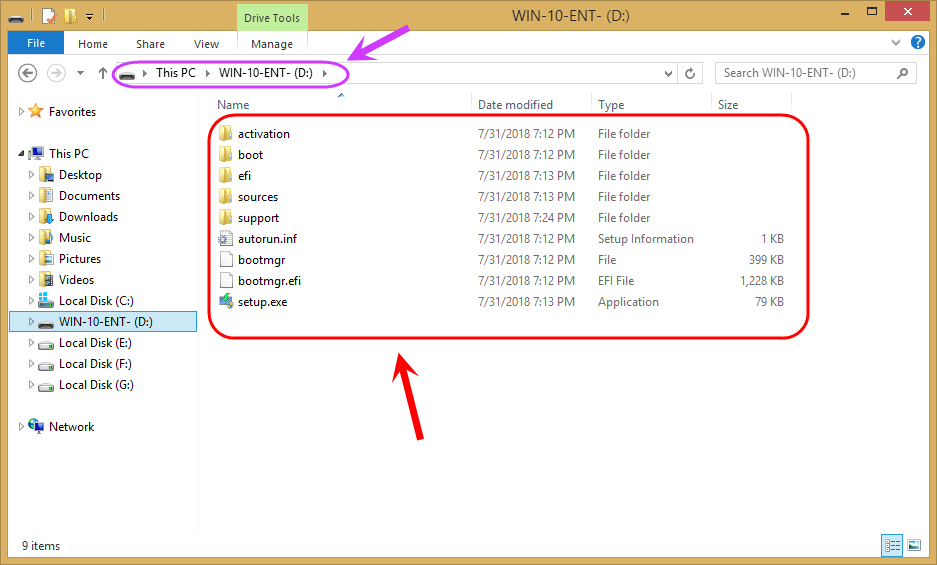Viewport: 937px width, 565px height.
Task: Select Local Disk (F:) in navigation pane
Action: click(95, 364)
